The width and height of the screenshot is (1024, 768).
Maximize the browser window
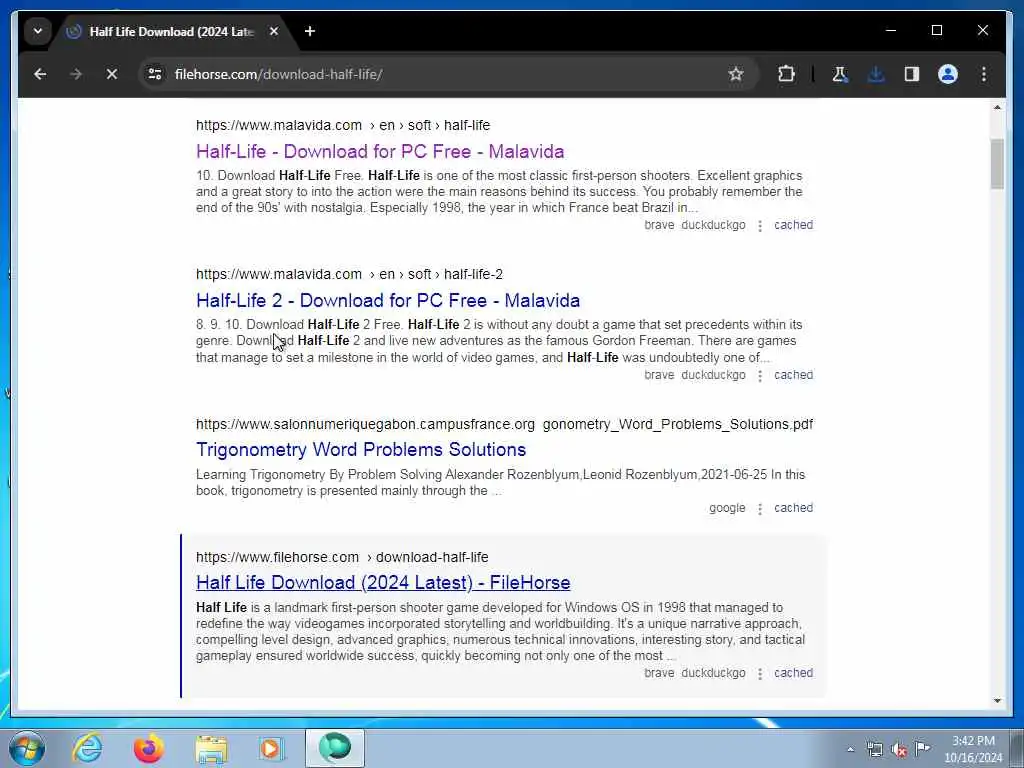936,31
